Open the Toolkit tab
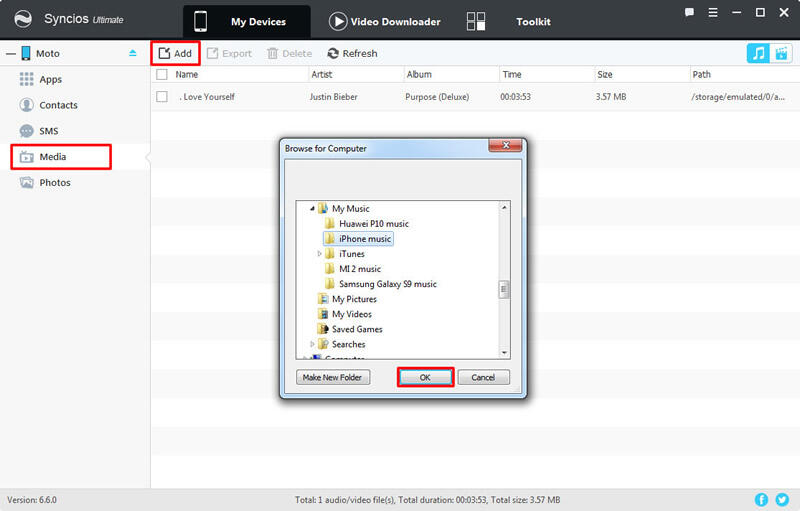 (x=532, y=21)
